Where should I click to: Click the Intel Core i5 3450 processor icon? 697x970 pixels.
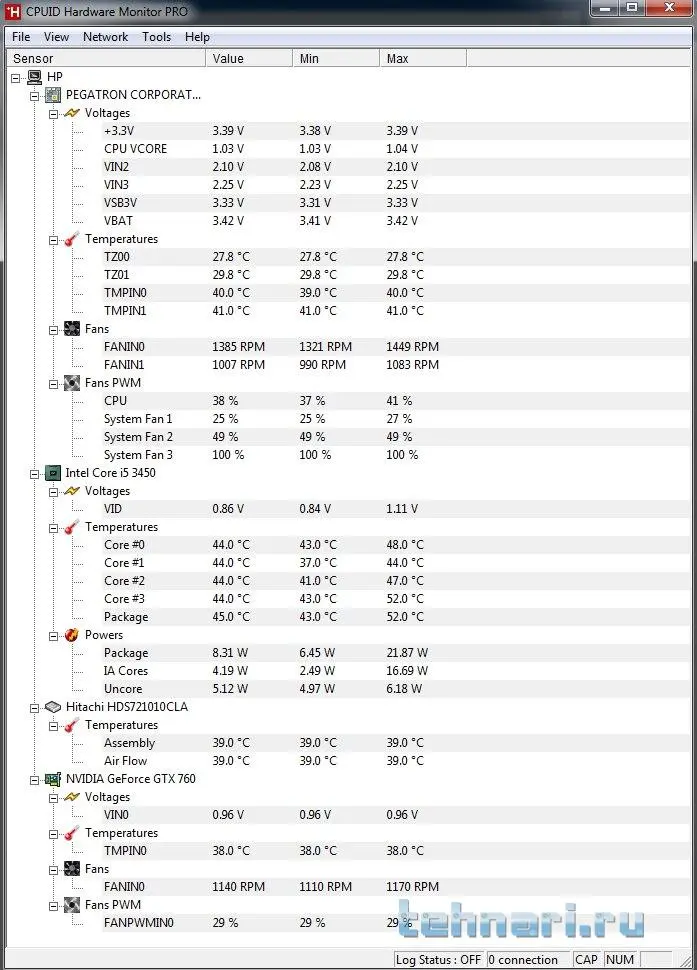53,473
